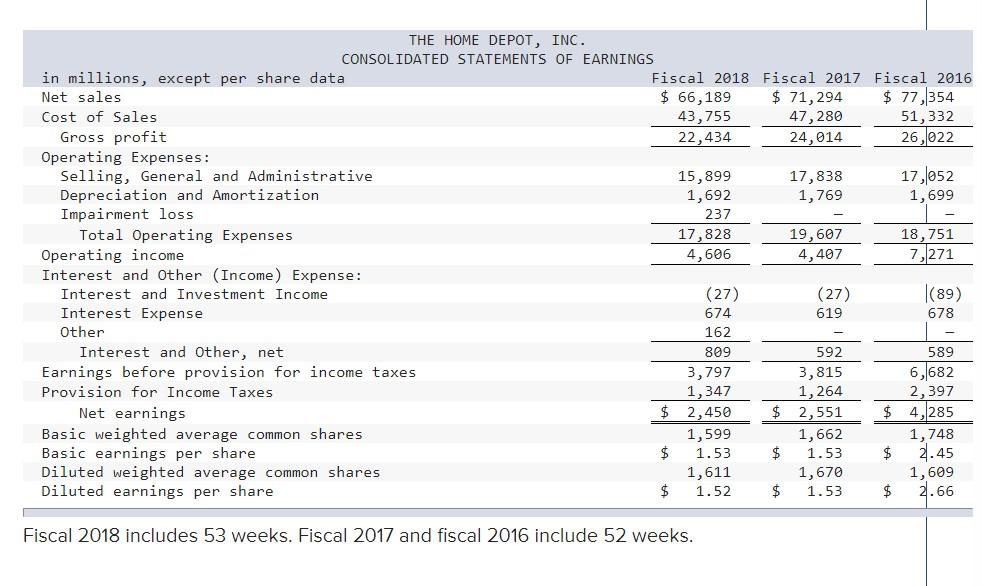Image resolution: width=982 pixels, height=586 pixels.
Task: Click Cost of Sales value 43,755
Action: pyautogui.click(x=705, y=117)
